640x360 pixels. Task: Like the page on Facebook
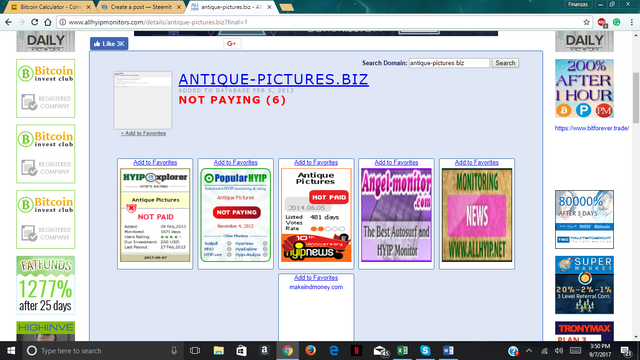(109, 44)
